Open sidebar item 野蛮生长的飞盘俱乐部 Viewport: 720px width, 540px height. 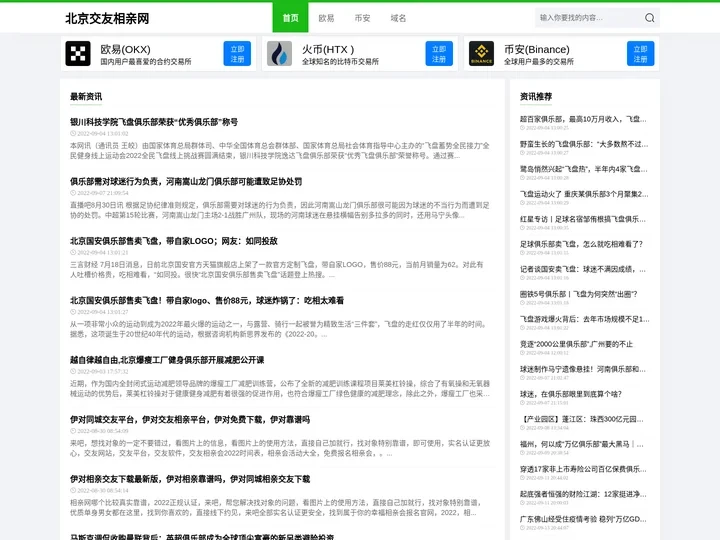click(584, 144)
